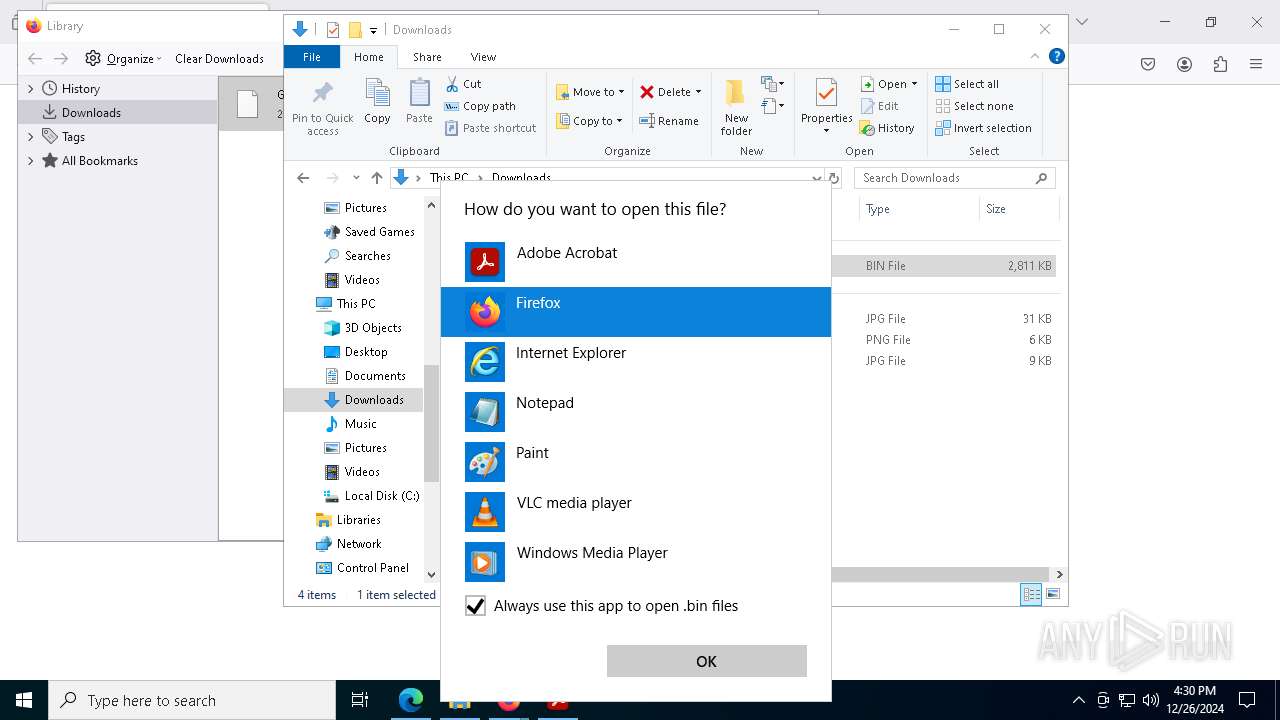Click the Copy ribbon icon
1280x720 pixels.
tap(377, 101)
